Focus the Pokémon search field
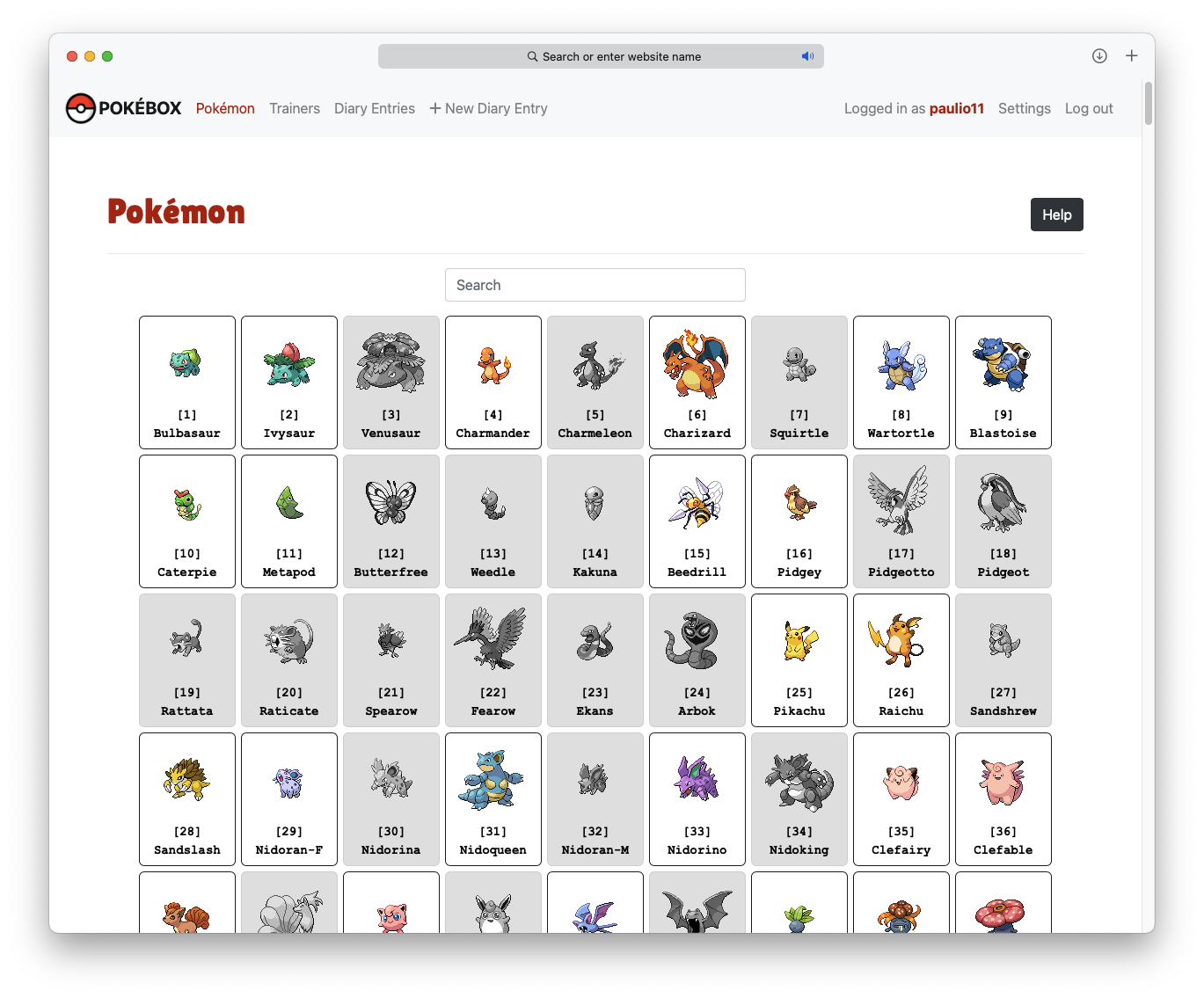1204x998 pixels. [595, 285]
